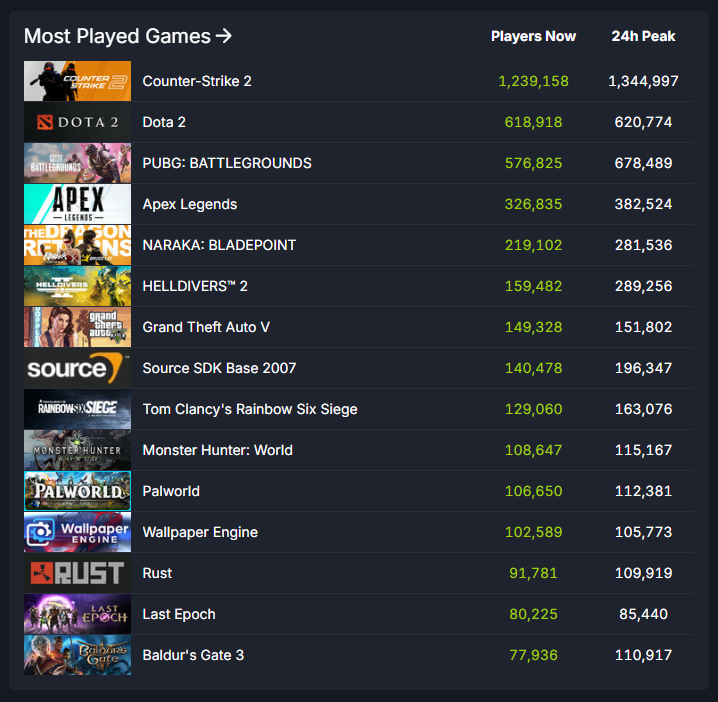
Task: Click the Palworld title text
Action: pos(171,491)
